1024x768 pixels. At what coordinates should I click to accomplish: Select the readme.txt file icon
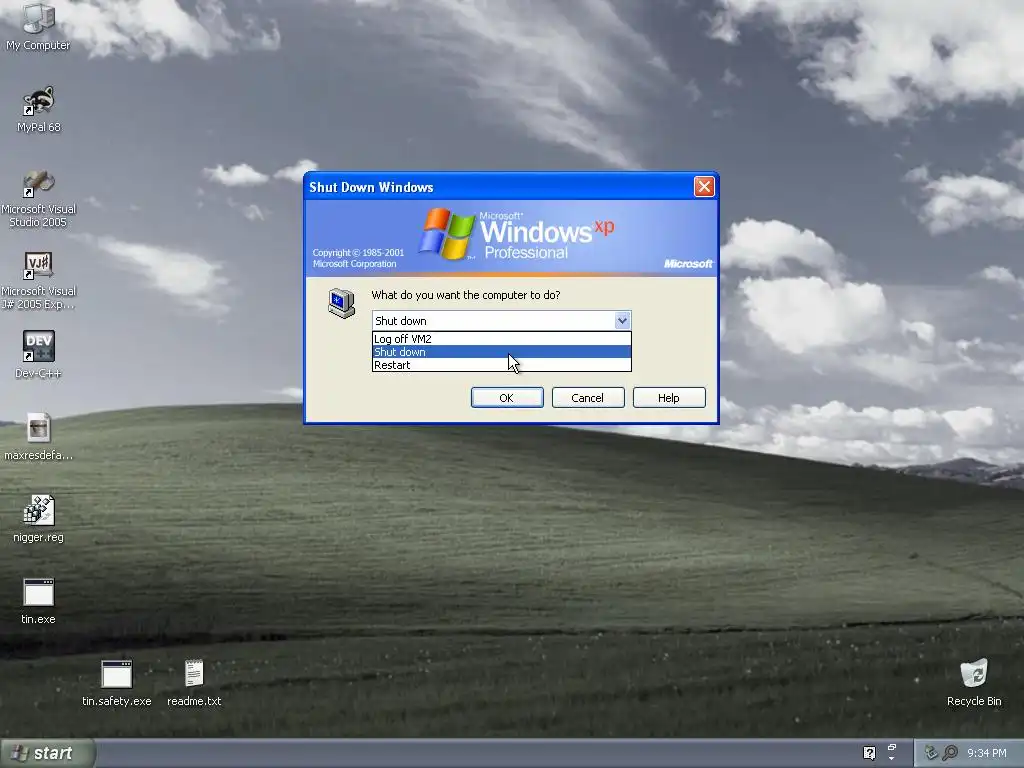tap(194, 682)
